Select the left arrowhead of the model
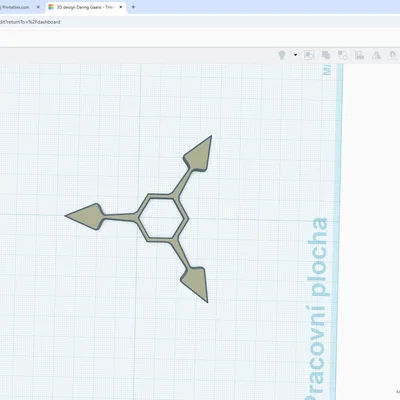 click(85, 216)
